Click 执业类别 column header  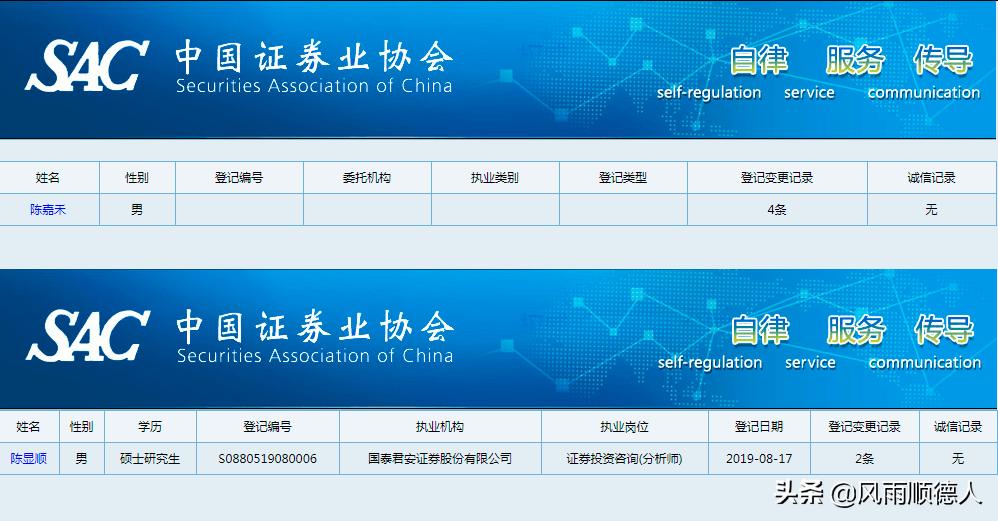pos(495,177)
